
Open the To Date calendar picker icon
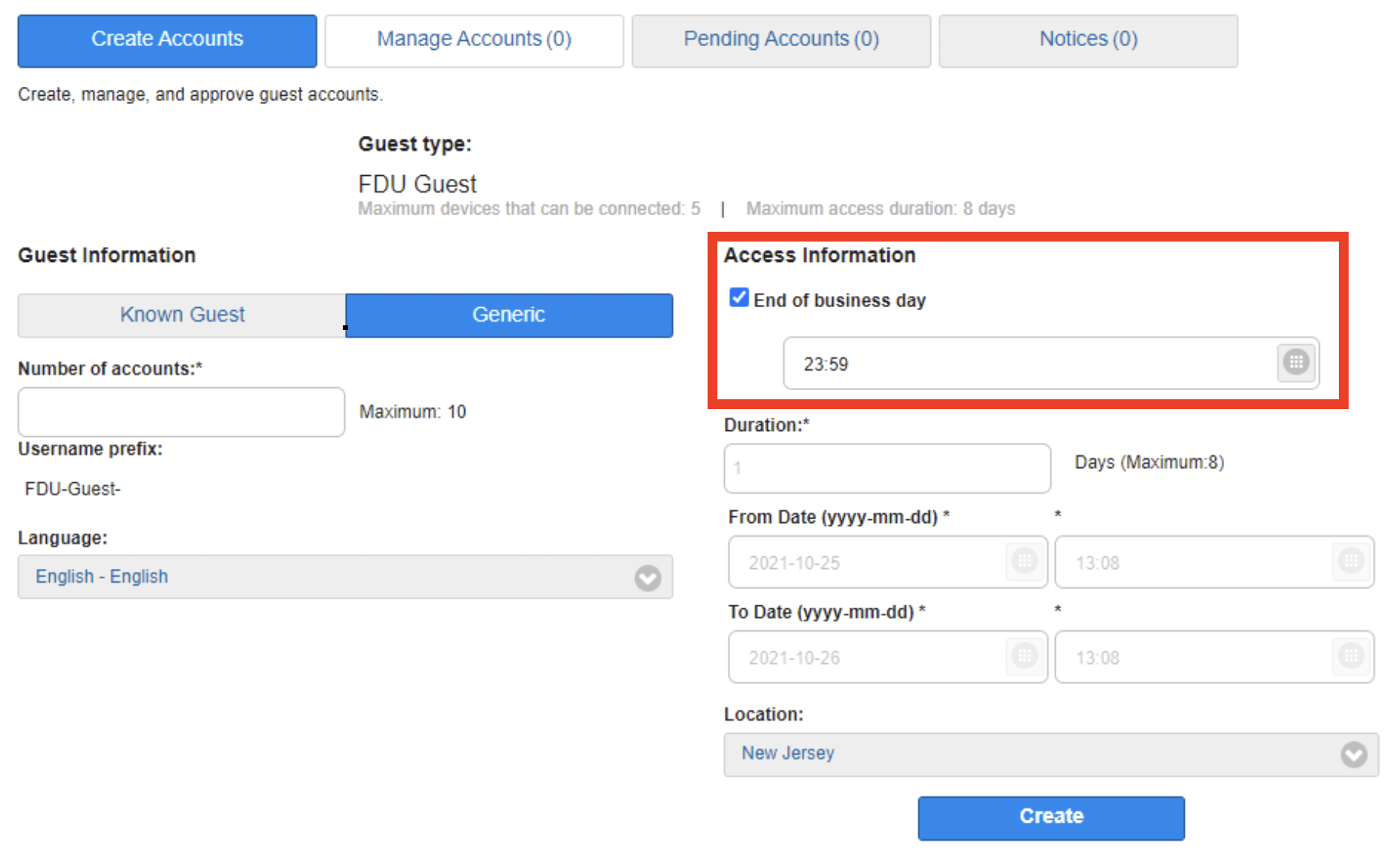point(1025,656)
